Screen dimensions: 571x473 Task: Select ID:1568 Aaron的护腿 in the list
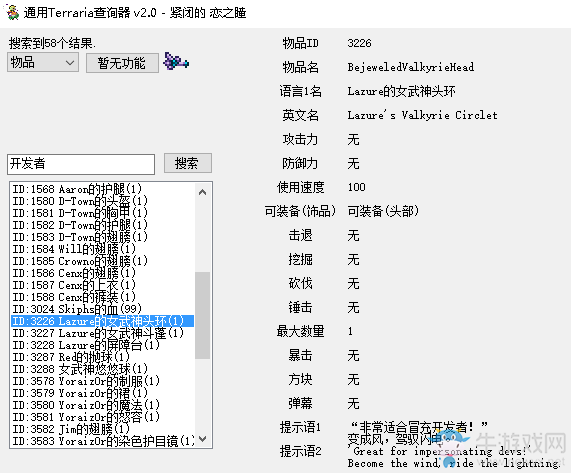click(102, 189)
